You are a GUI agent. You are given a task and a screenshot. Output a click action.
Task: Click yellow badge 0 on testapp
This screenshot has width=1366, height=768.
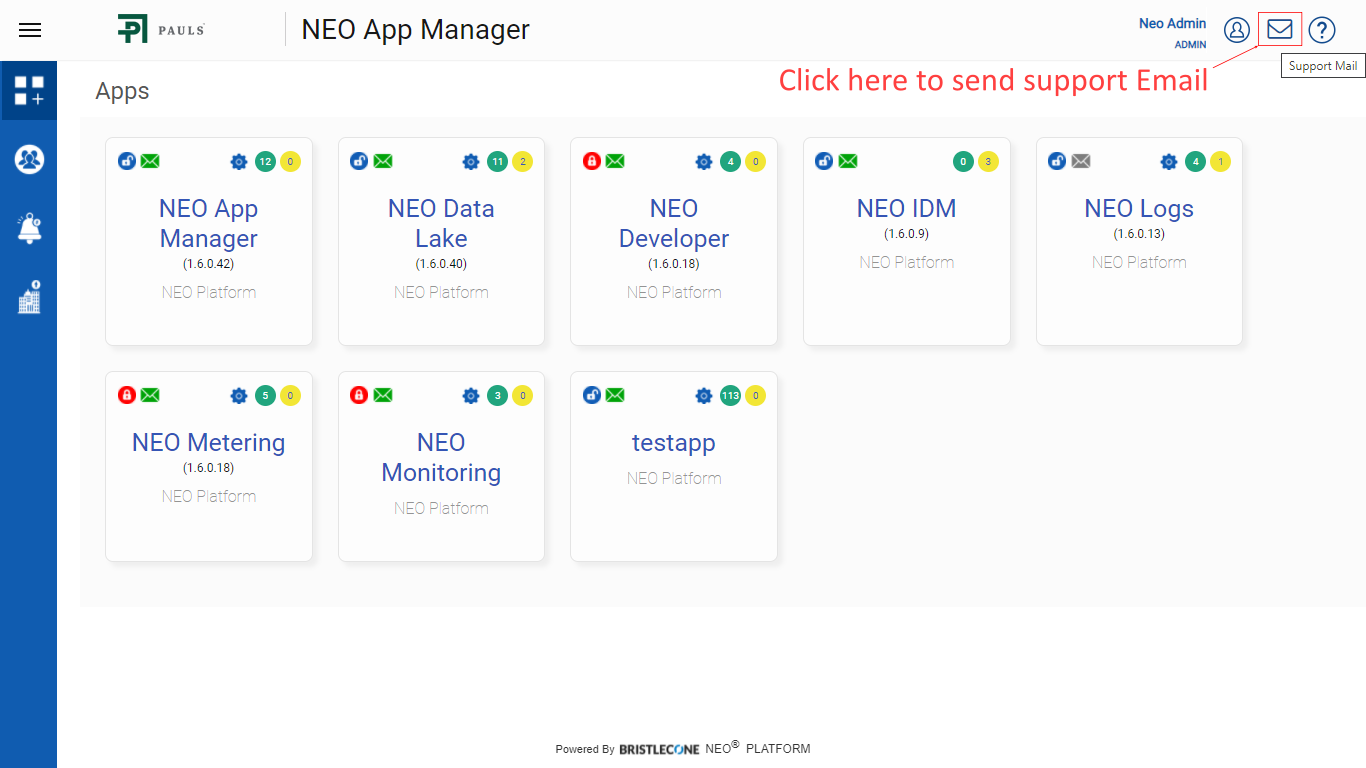coord(755,396)
